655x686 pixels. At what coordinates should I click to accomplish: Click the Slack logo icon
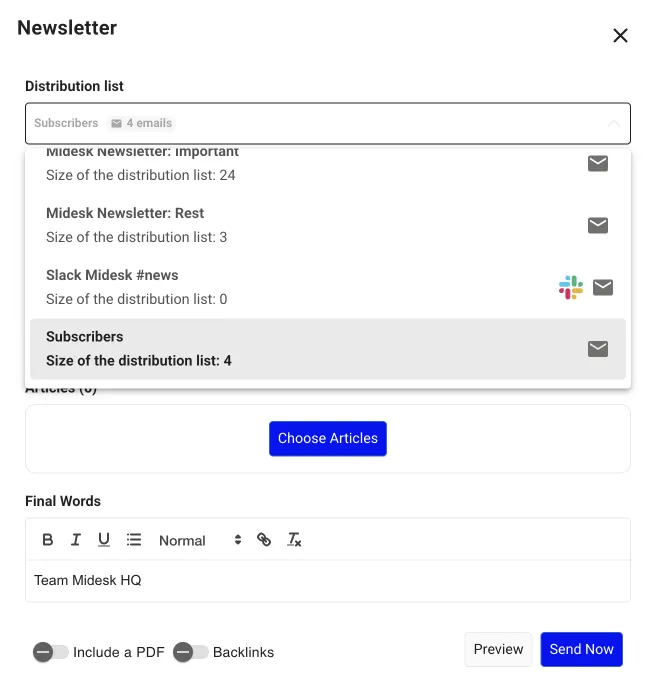(x=571, y=288)
